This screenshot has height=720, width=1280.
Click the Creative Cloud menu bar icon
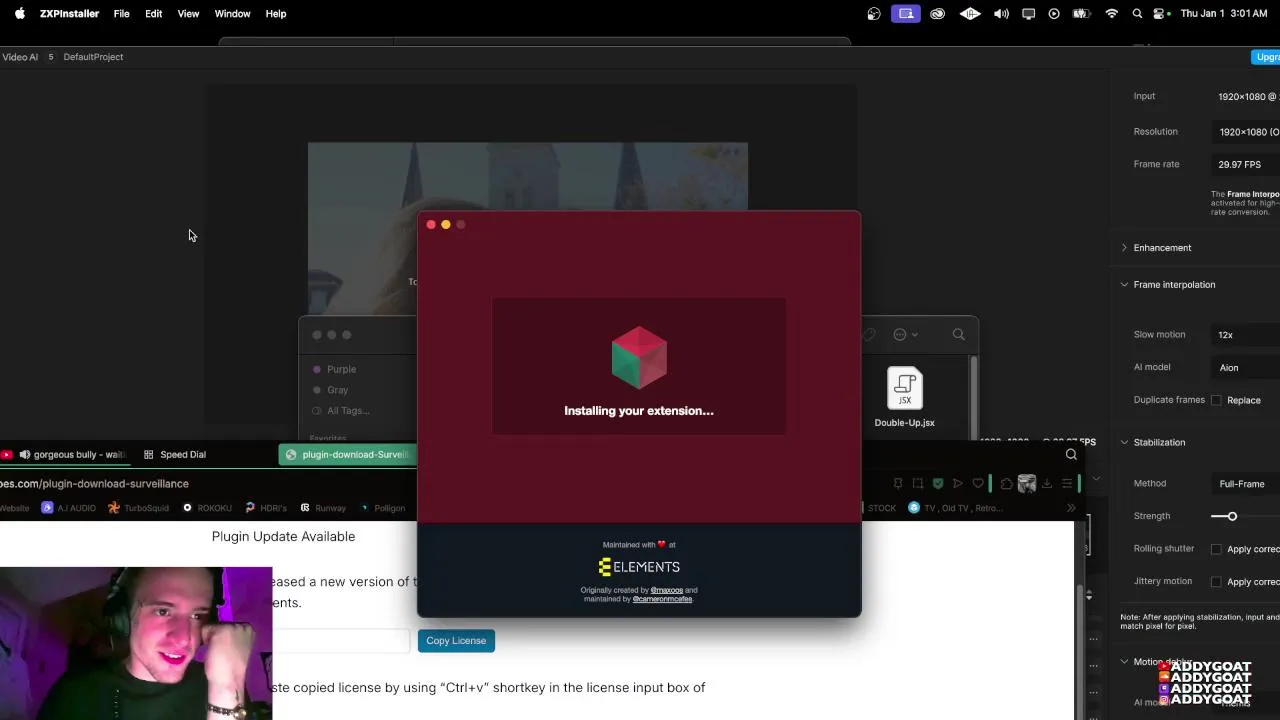937,14
